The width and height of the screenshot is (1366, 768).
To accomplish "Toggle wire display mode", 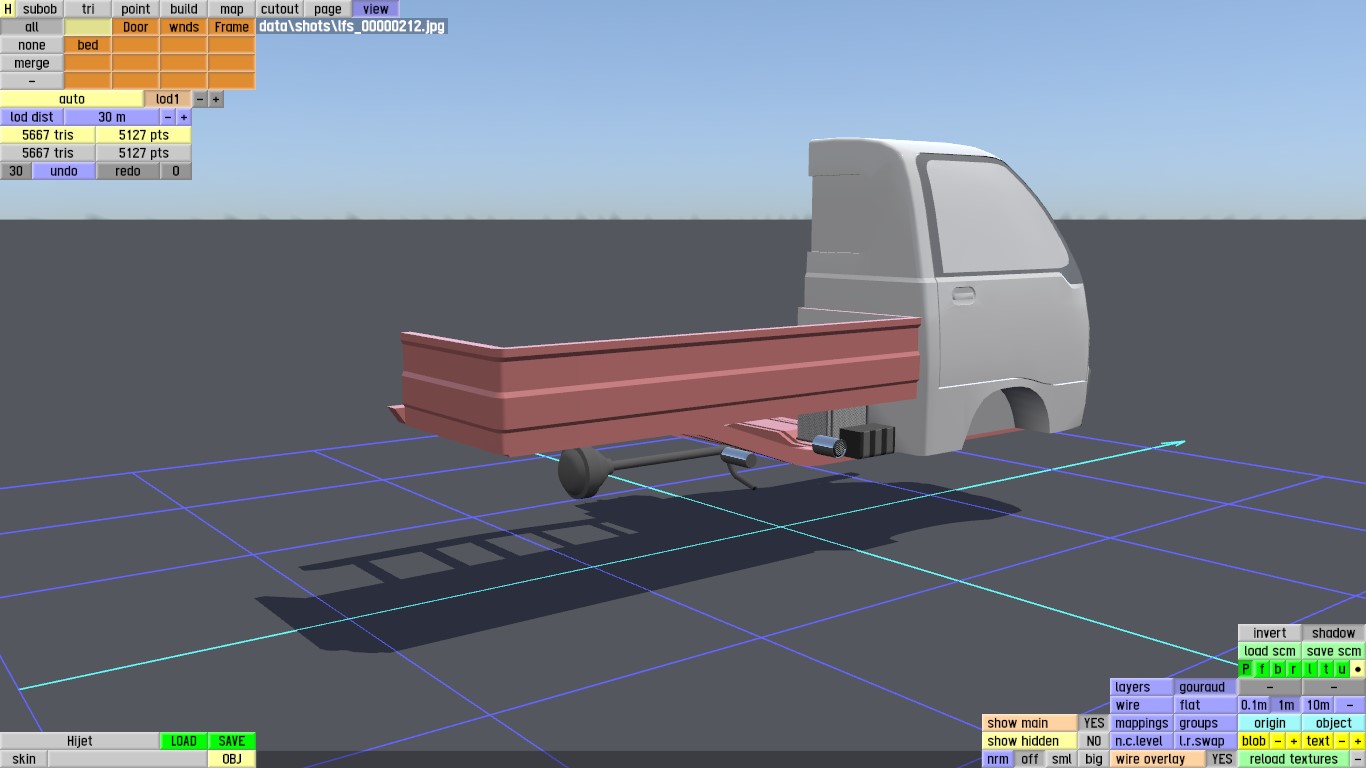I will (x=1142, y=705).
